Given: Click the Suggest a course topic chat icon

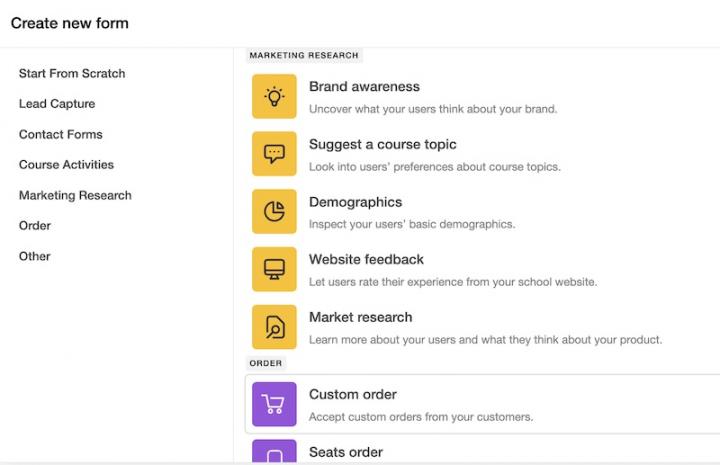Looking at the screenshot, I should coord(274,154).
